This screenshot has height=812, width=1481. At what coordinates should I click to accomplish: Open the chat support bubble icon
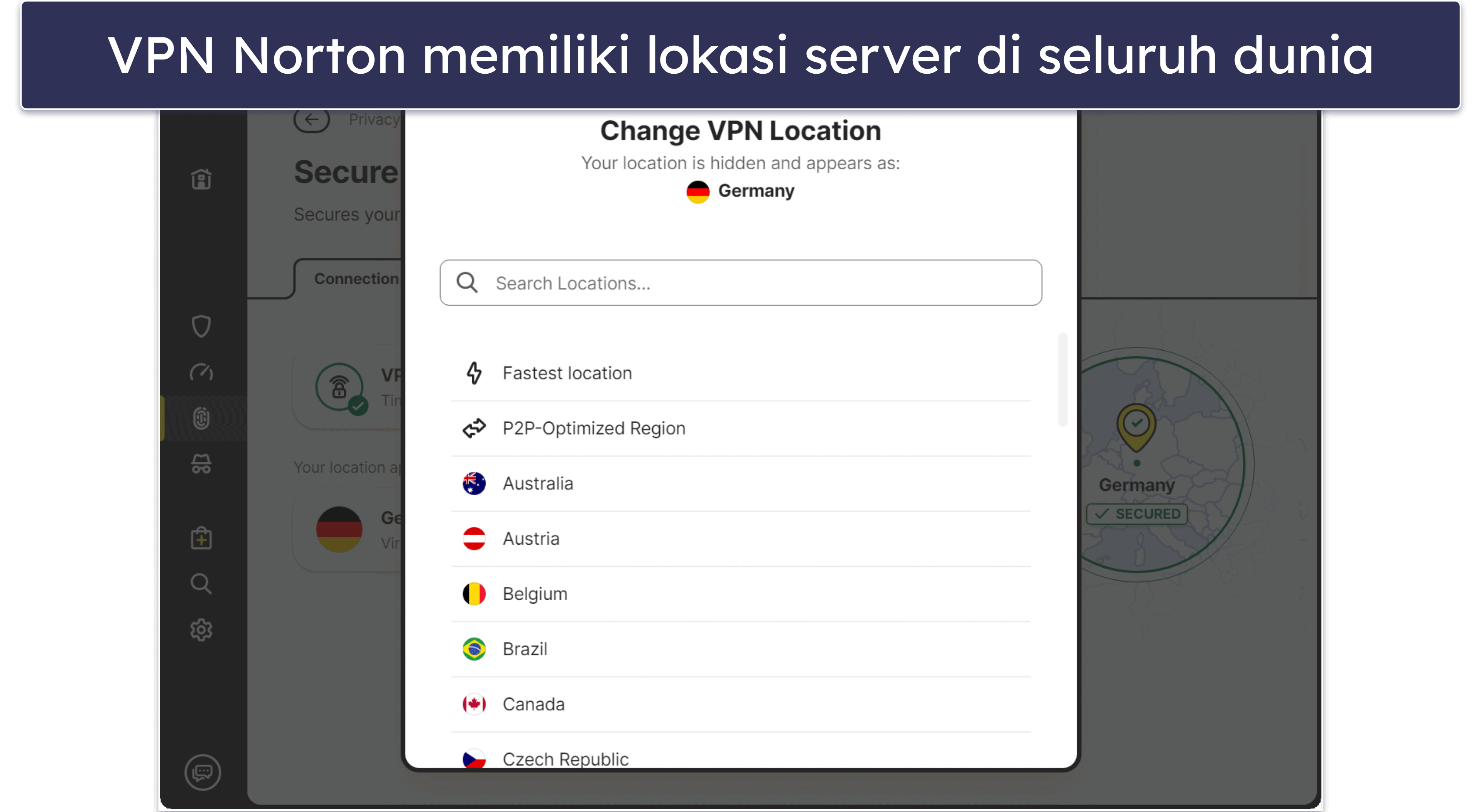(203, 772)
